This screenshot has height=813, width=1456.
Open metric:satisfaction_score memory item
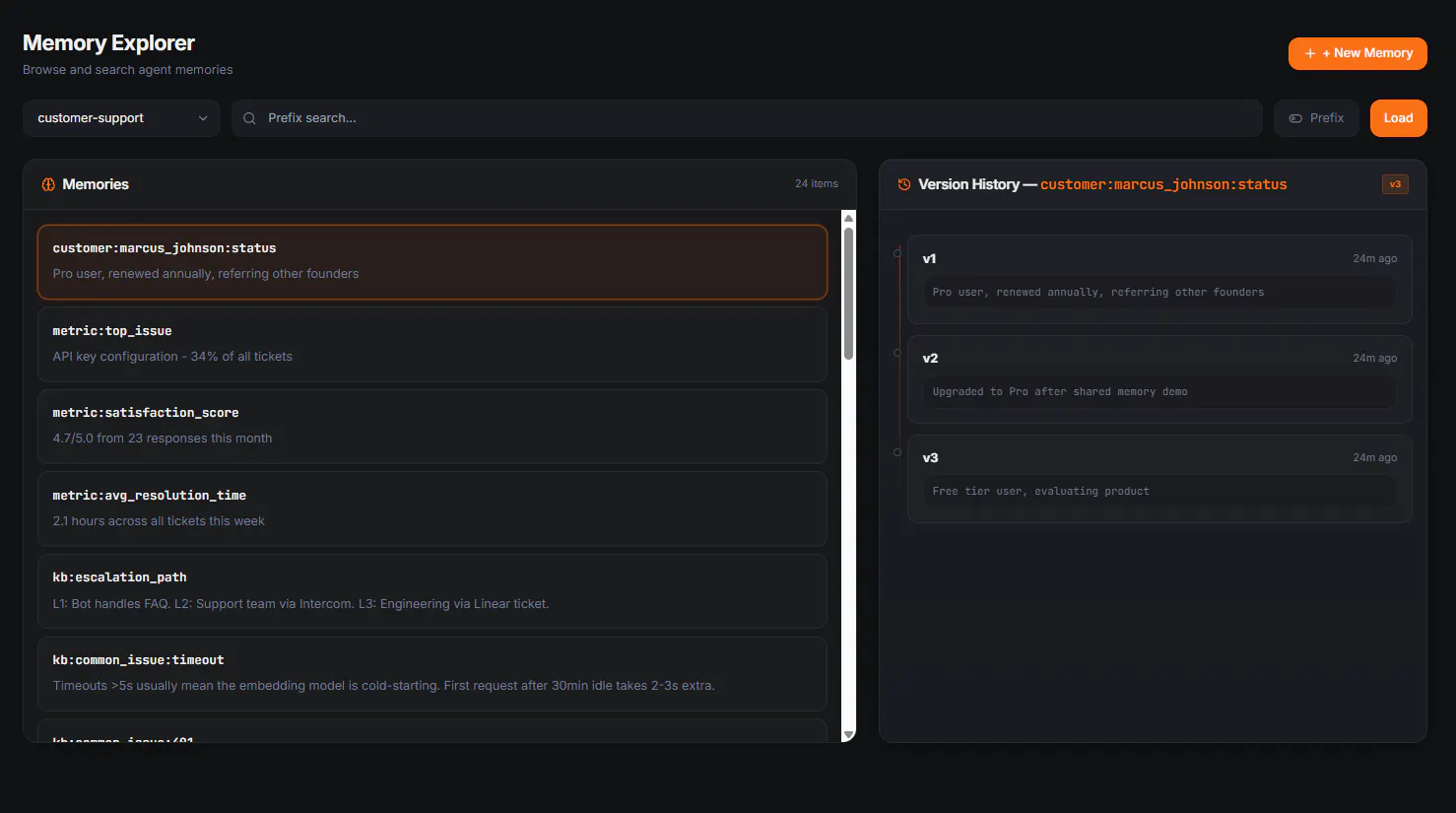click(431, 427)
